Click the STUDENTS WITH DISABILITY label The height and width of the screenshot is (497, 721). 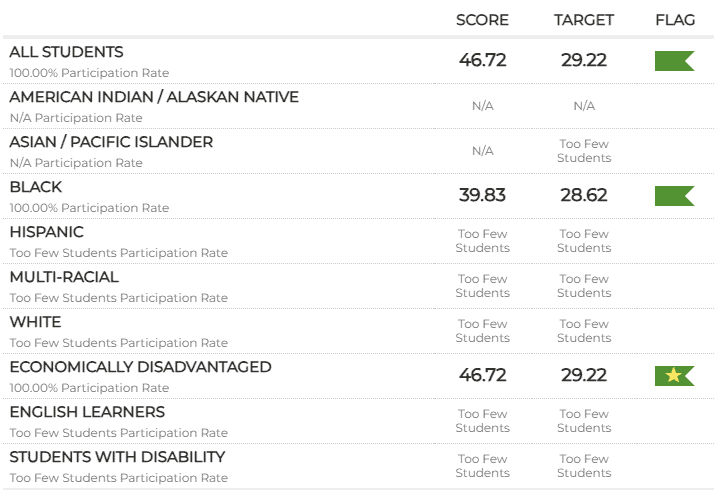click(x=117, y=457)
